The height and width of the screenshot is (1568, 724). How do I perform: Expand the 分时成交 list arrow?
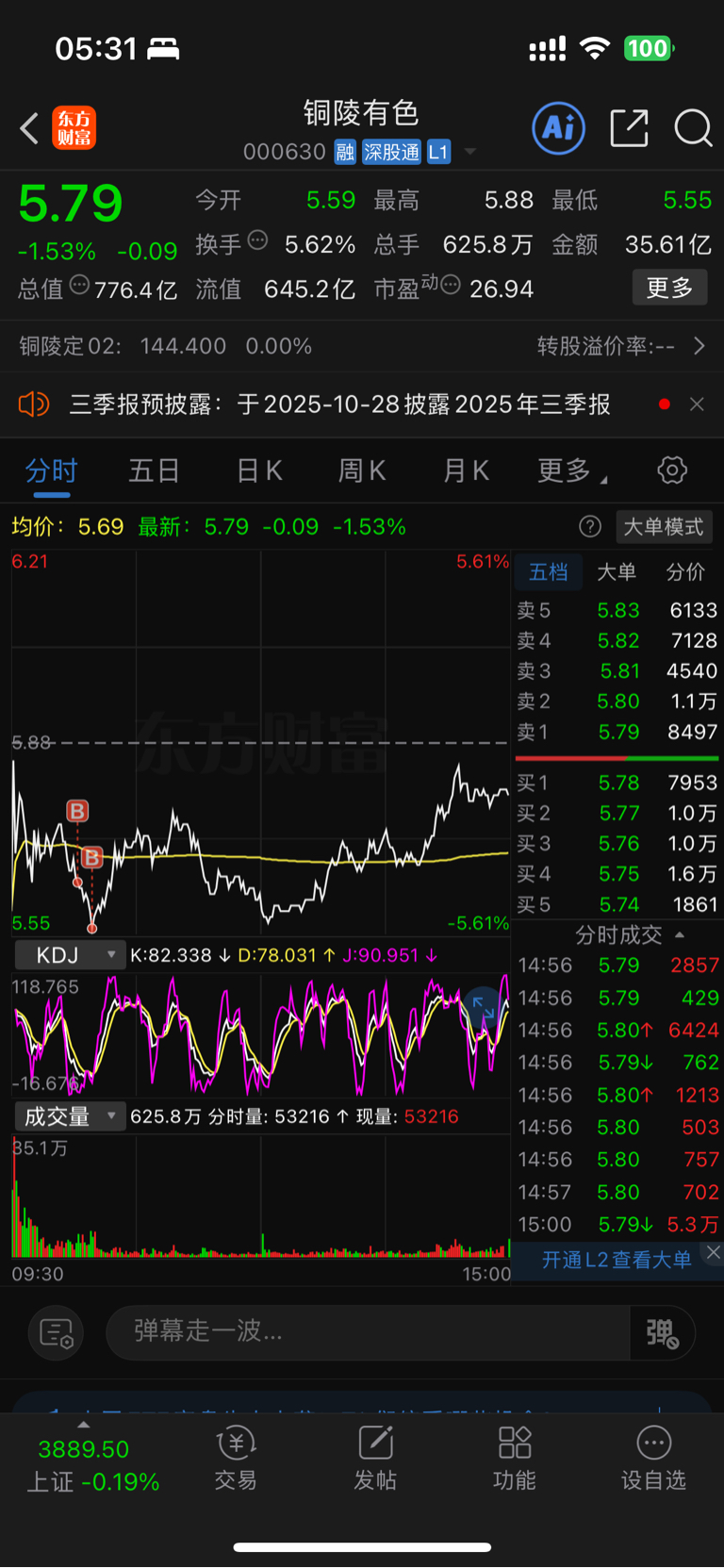coord(680,935)
